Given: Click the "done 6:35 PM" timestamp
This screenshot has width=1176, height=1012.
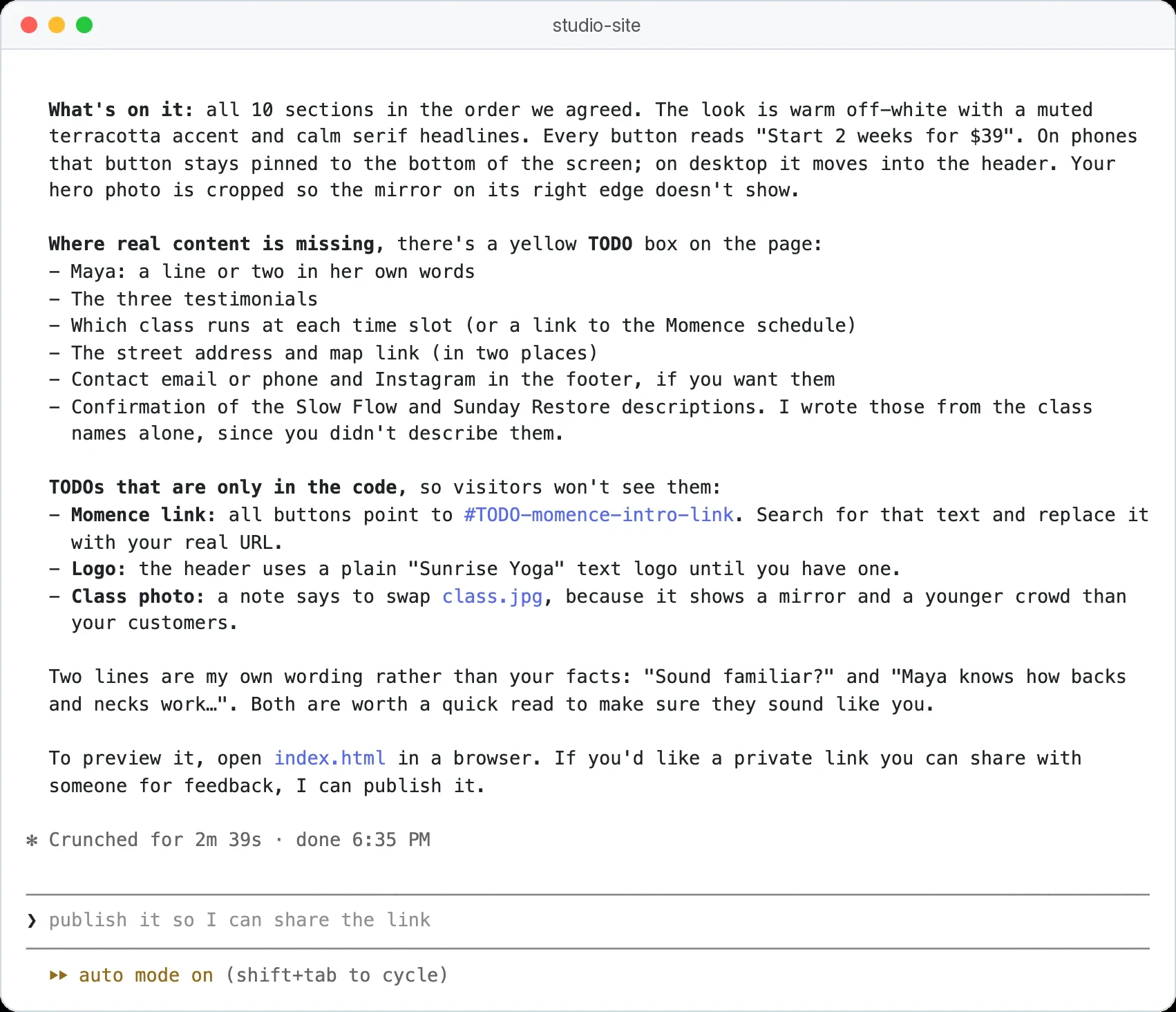Looking at the screenshot, I should (x=363, y=840).
